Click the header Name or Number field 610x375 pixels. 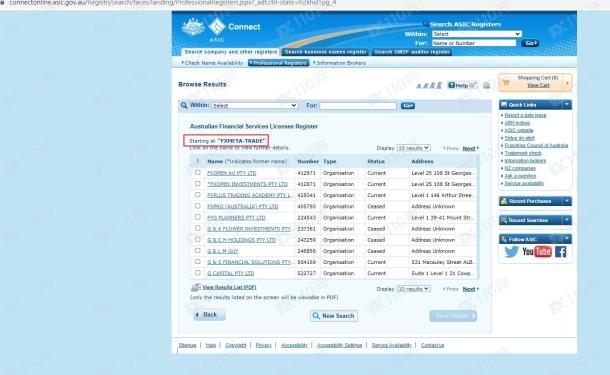click(474, 43)
